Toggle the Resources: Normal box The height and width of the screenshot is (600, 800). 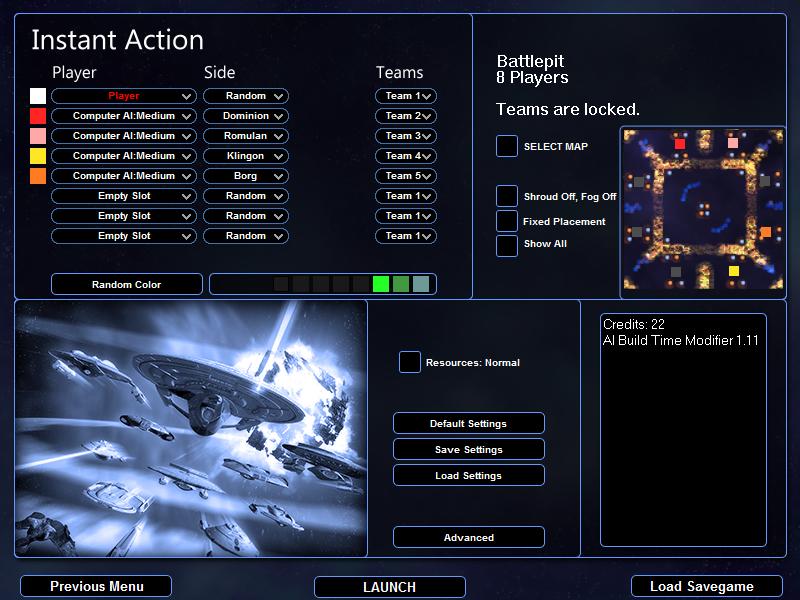410,362
